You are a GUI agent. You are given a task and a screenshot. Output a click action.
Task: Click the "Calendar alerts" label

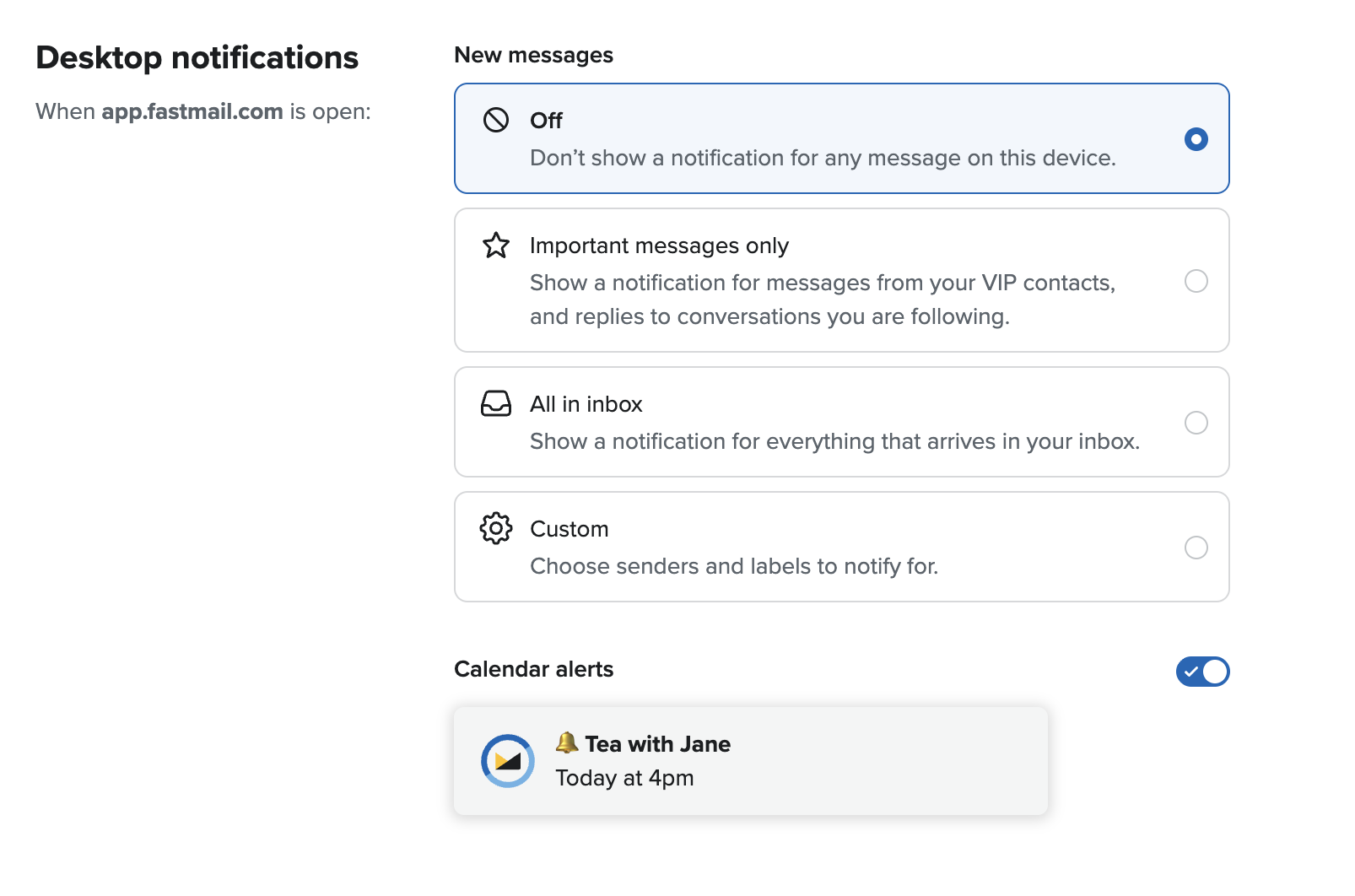(x=534, y=669)
